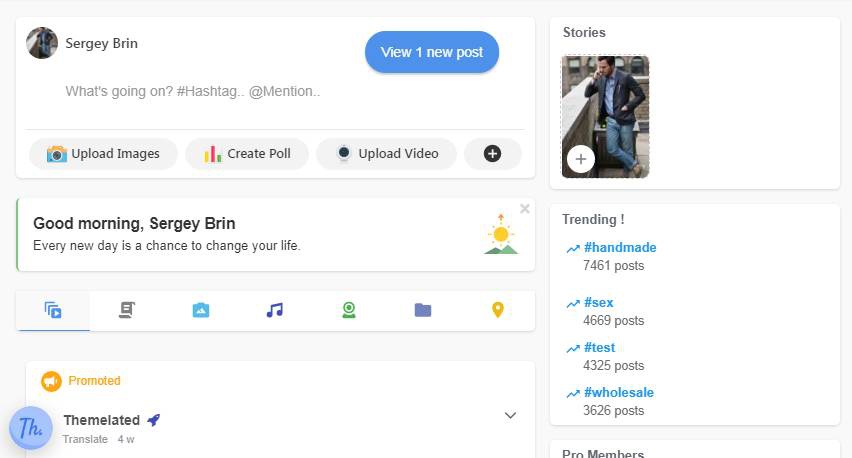Open the story thumbnail image

pyautogui.click(x=606, y=105)
